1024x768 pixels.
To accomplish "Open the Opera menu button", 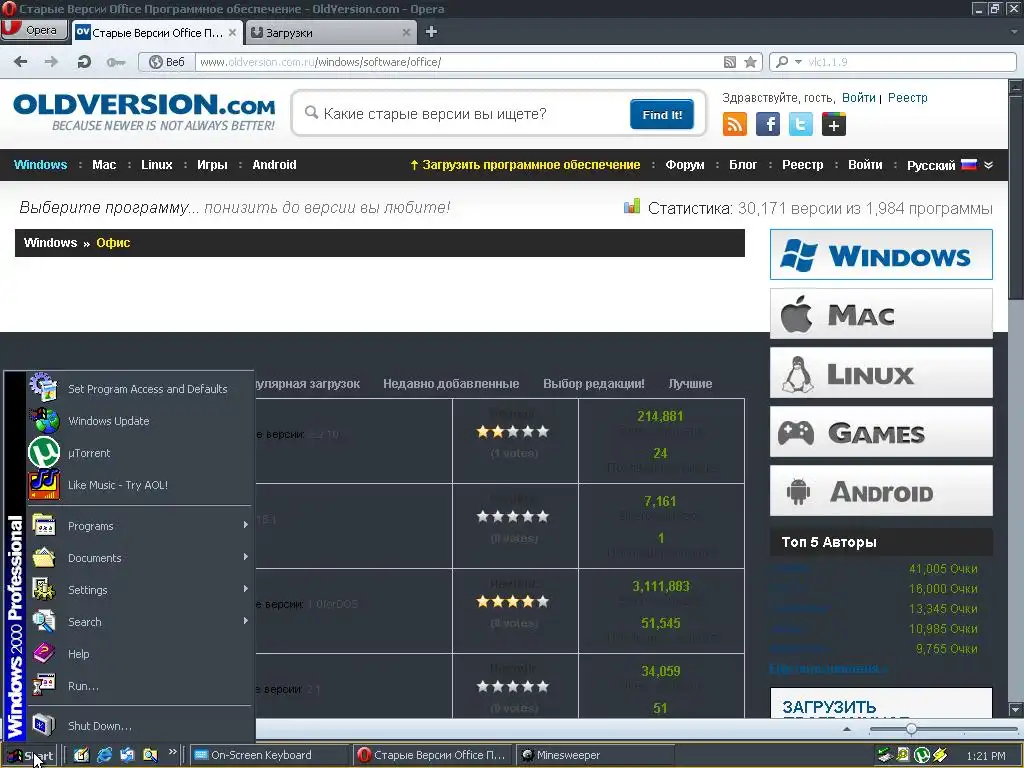I will [x=34, y=30].
